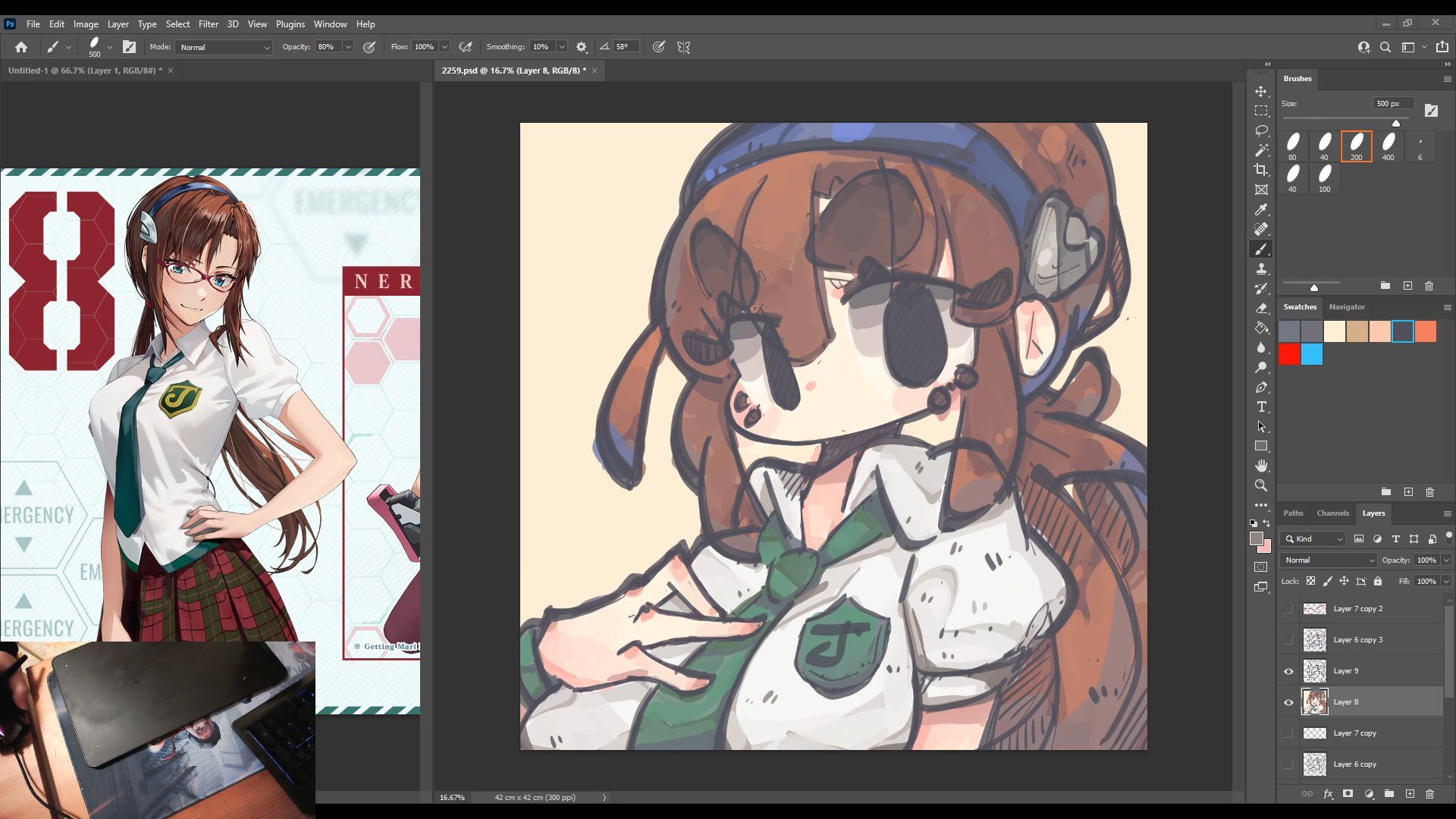
Task: Click the brush Size slider handle
Action: pyautogui.click(x=1396, y=123)
